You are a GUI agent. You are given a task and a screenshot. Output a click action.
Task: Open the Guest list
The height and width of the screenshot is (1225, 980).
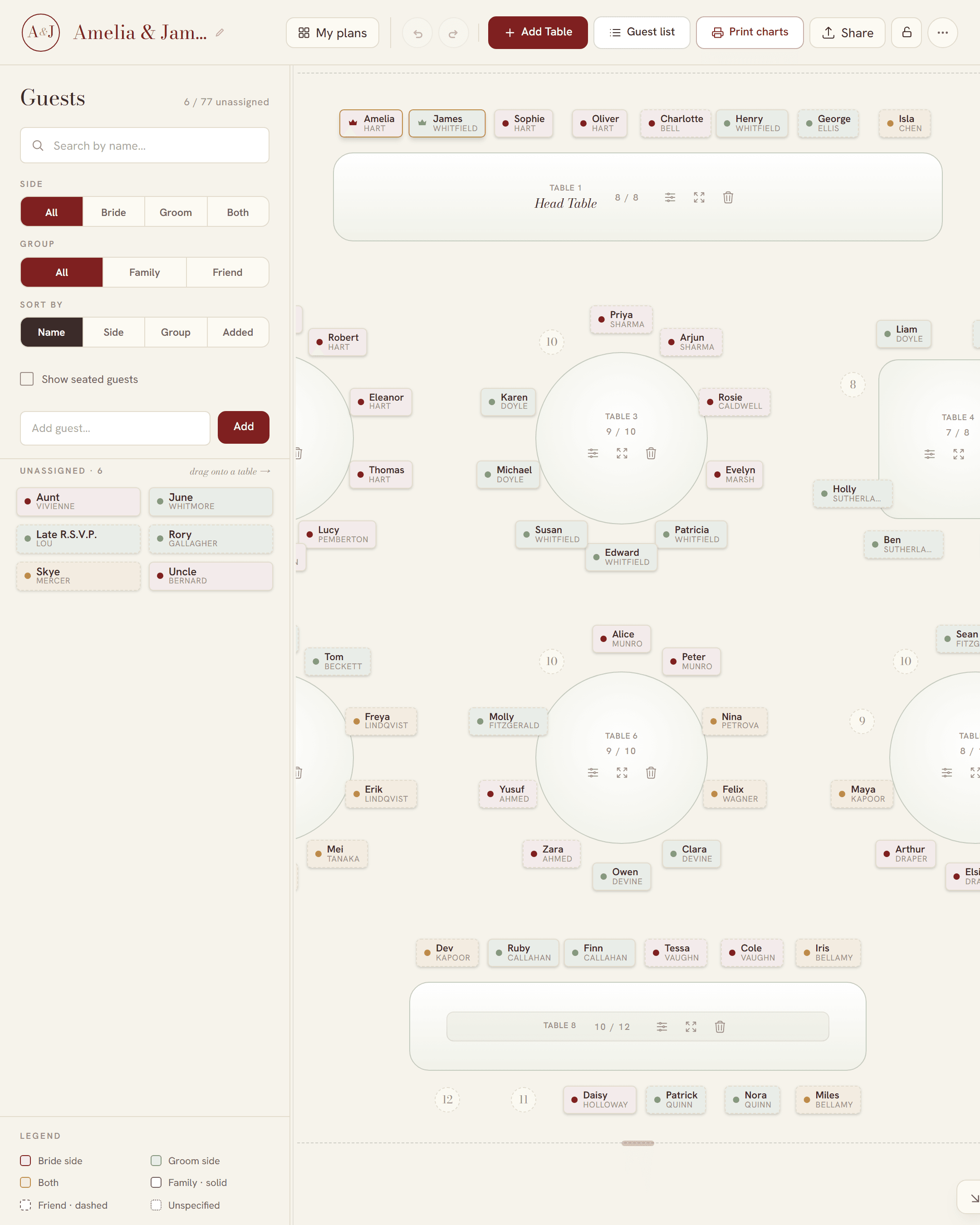tap(642, 32)
